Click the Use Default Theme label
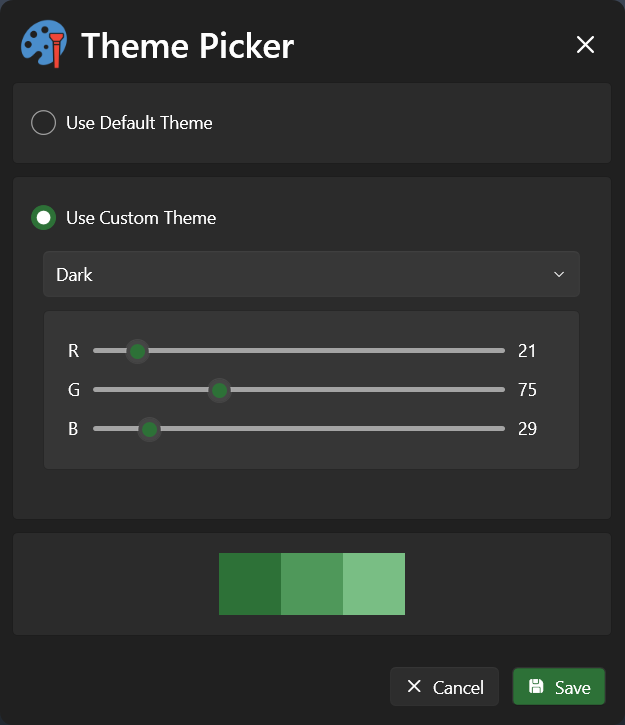625x725 pixels. (139, 123)
